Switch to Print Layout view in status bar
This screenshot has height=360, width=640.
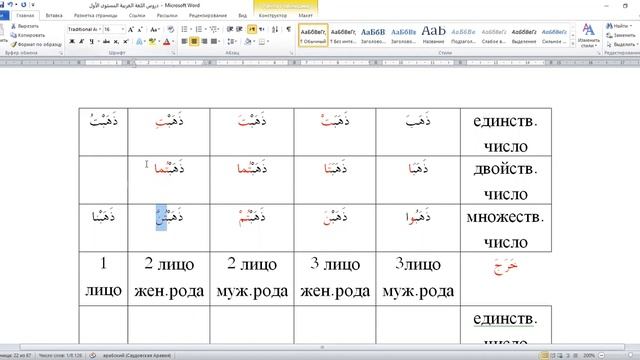[544, 356]
